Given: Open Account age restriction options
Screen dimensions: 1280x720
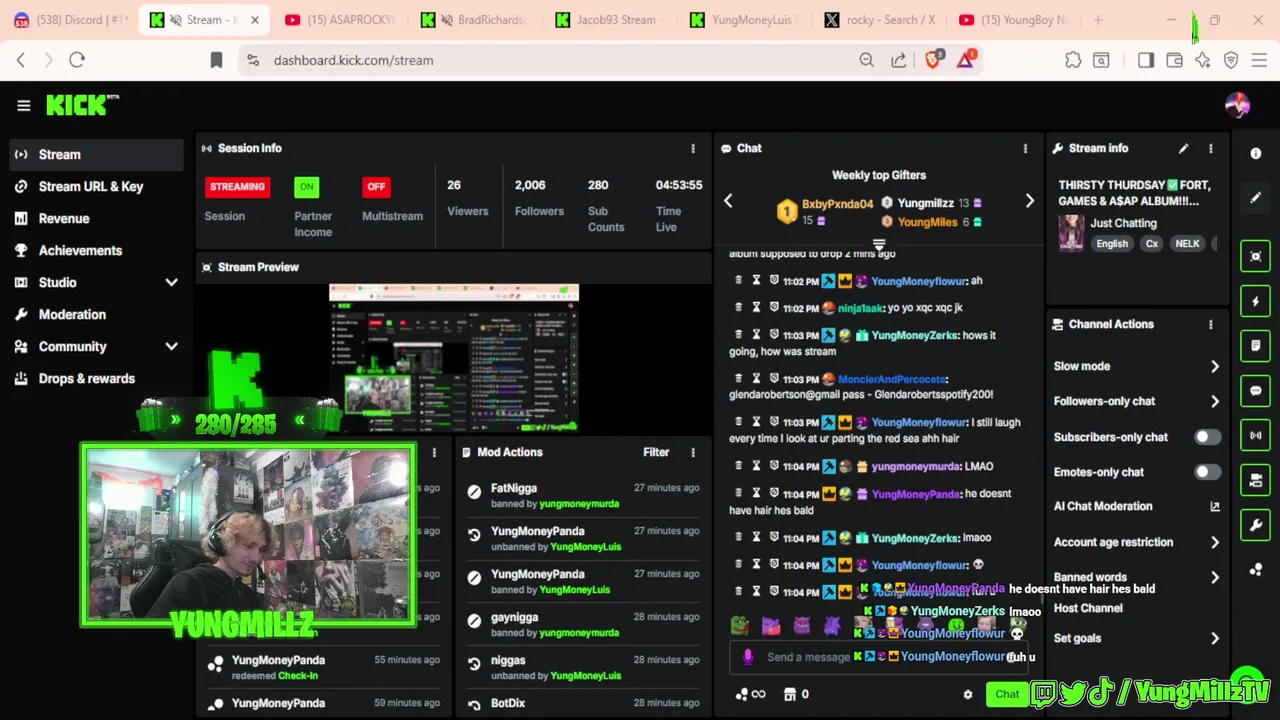Looking at the screenshot, I should (1136, 542).
